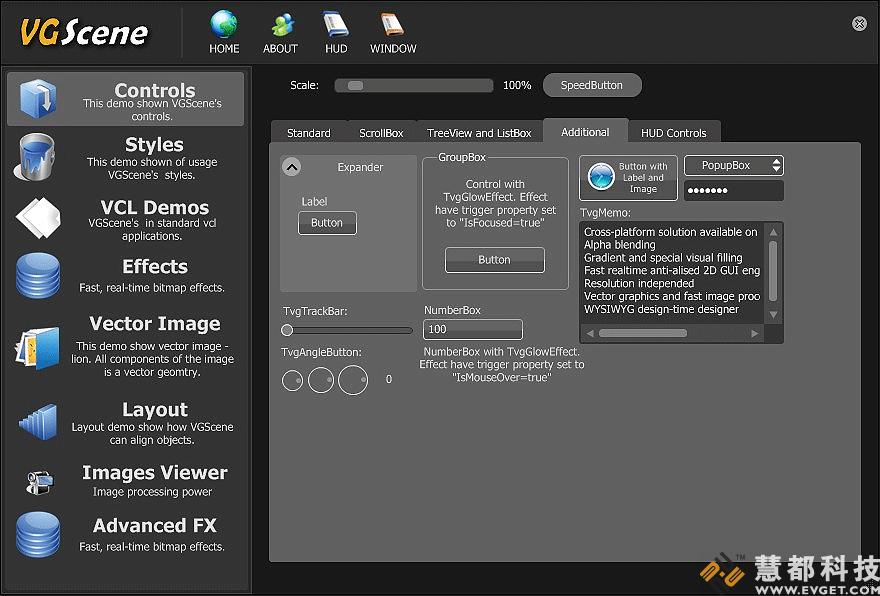Switch to the Standard tab
Screen dimensions: 880x596
pyautogui.click(x=309, y=133)
